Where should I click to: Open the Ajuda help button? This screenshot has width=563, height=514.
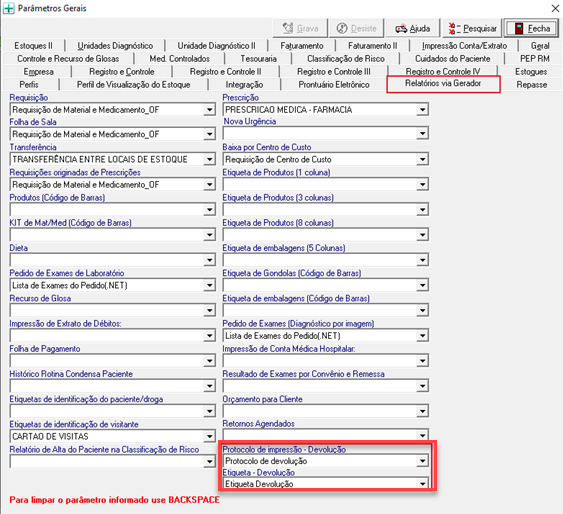click(413, 28)
